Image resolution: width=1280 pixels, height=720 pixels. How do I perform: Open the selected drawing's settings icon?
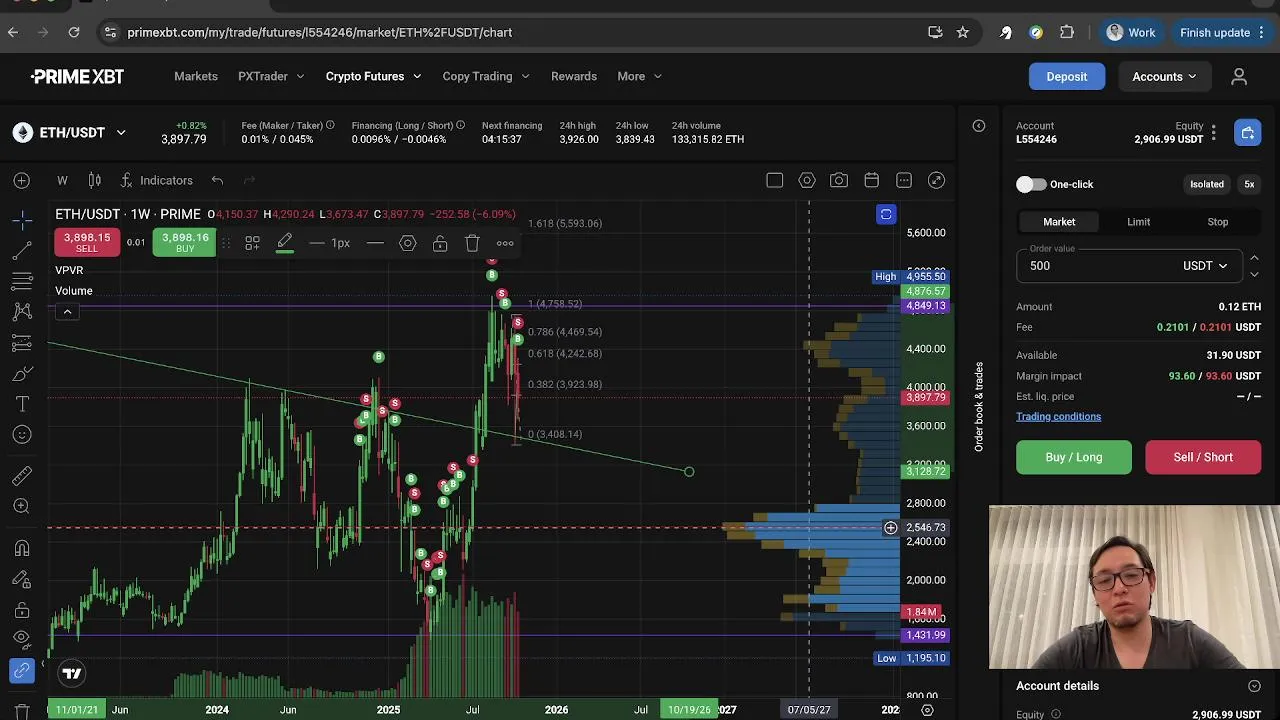pos(407,243)
